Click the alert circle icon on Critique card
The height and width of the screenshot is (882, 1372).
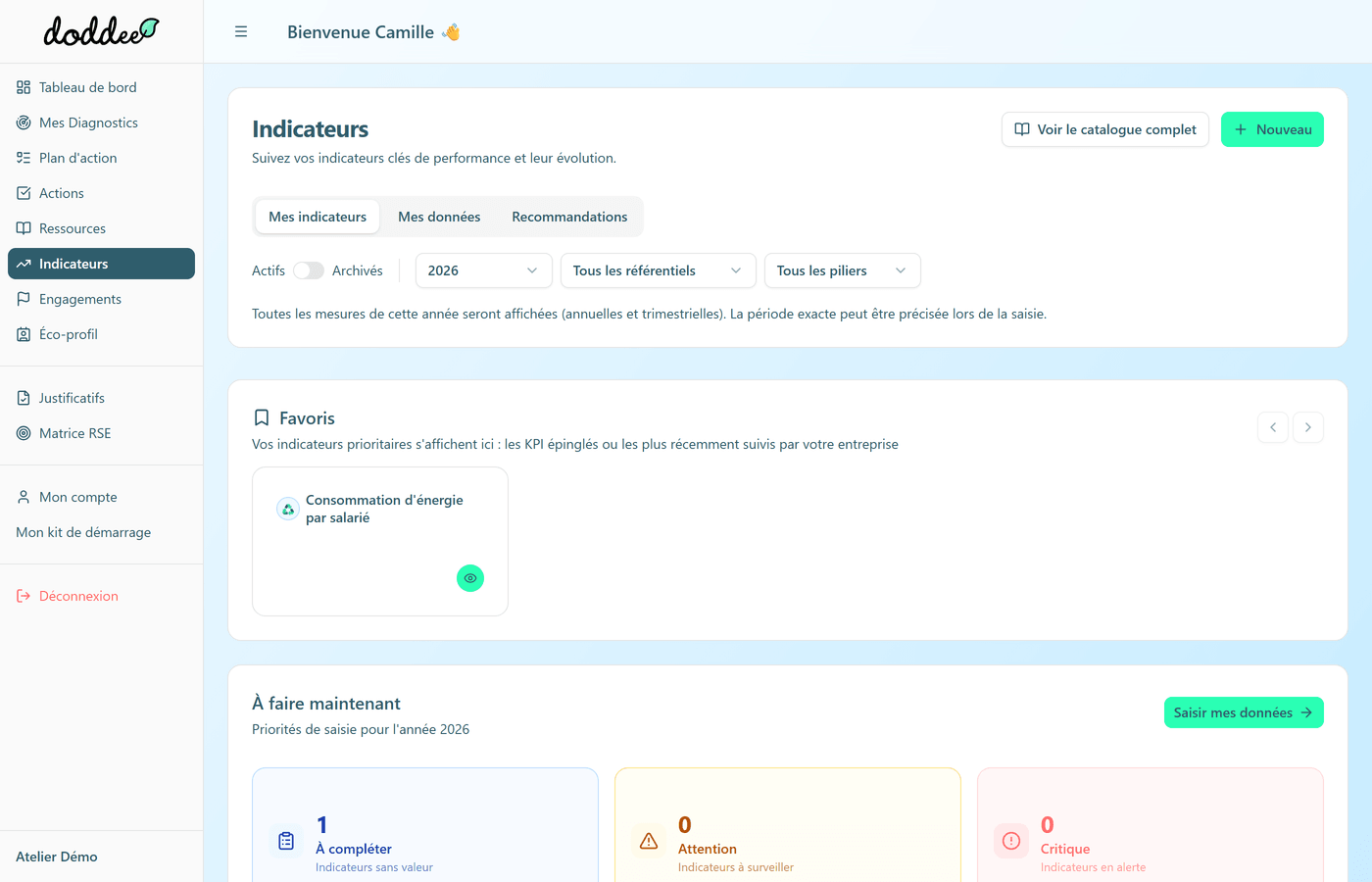pos(1011,841)
